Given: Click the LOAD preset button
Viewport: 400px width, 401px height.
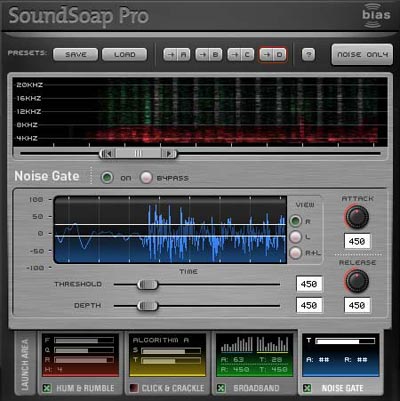Looking at the screenshot, I should (125, 55).
